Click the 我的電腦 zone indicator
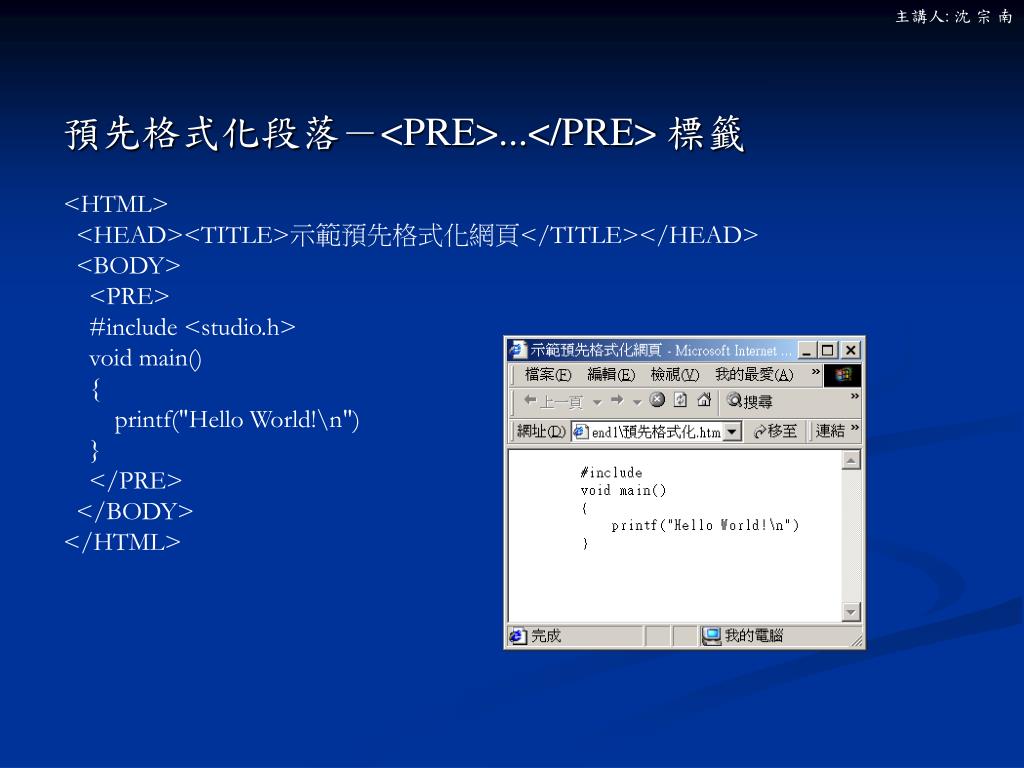The image size is (1024, 768). pyautogui.click(x=754, y=635)
